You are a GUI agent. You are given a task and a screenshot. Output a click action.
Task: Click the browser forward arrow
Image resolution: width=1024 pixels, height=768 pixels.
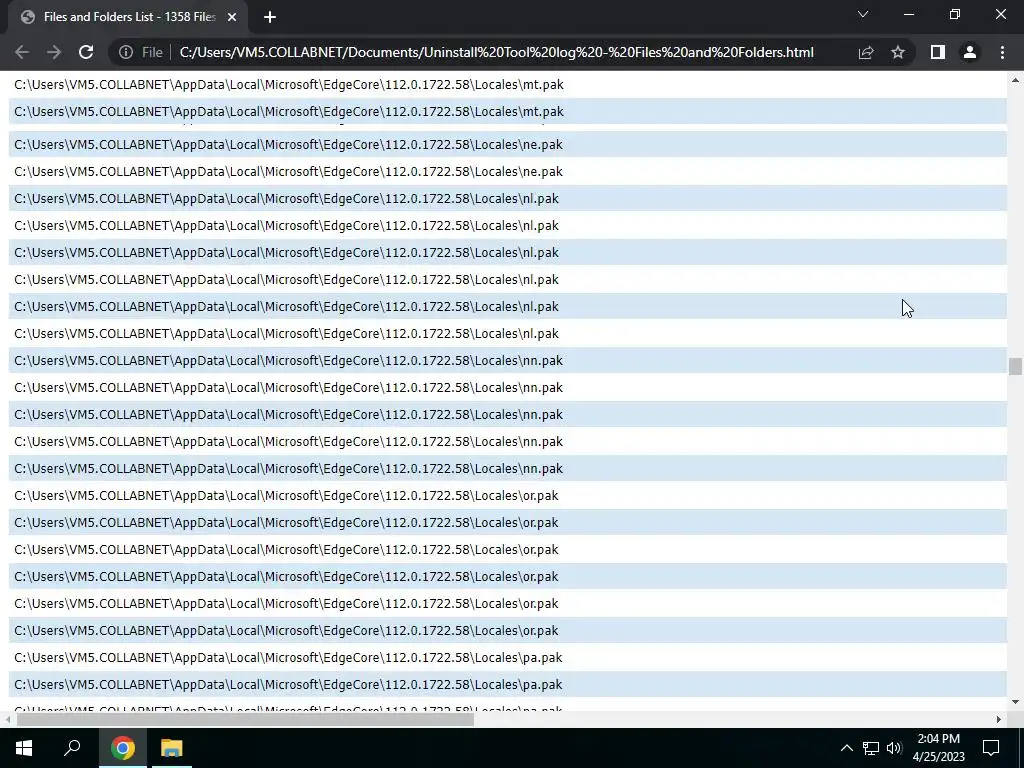54,52
